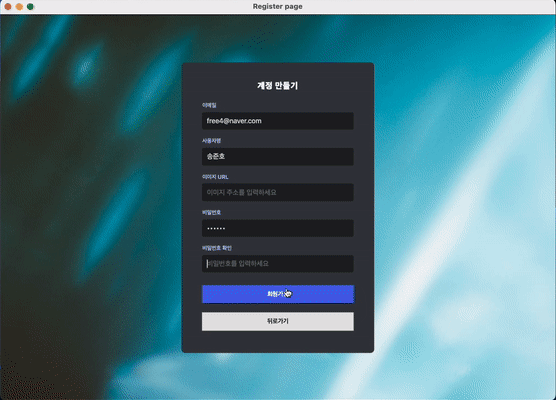Select the username field showing 송준호
556x400 pixels.
tap(278, 156)
